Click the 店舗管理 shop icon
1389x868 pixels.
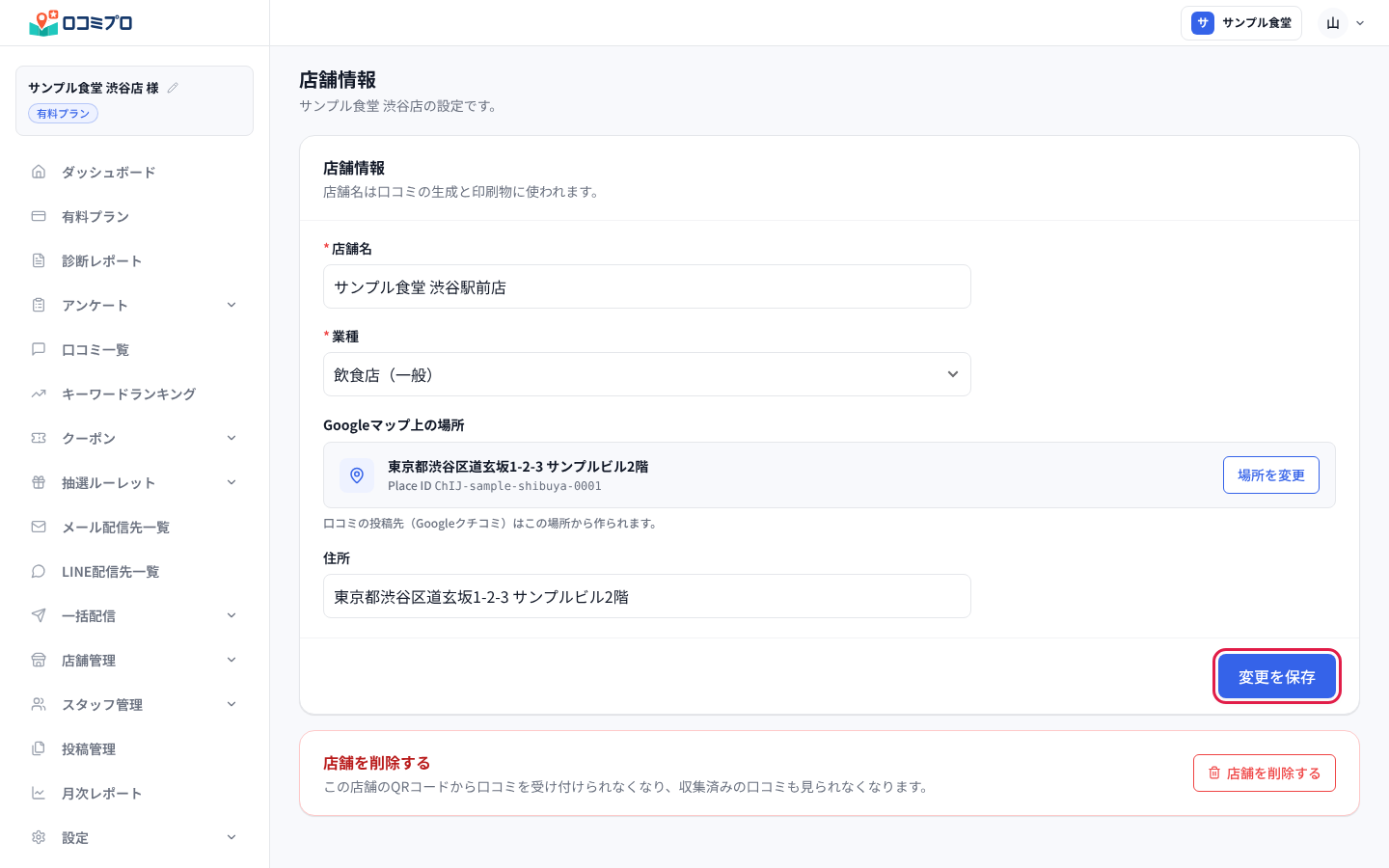39,660
